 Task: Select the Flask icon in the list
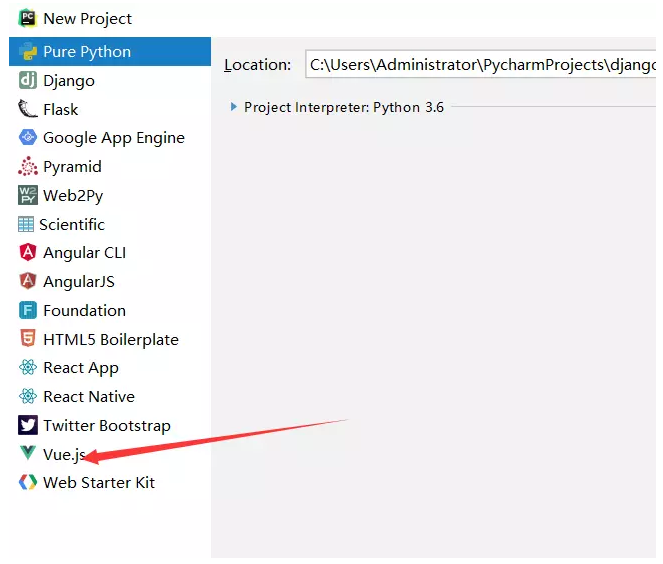[28, 109]
